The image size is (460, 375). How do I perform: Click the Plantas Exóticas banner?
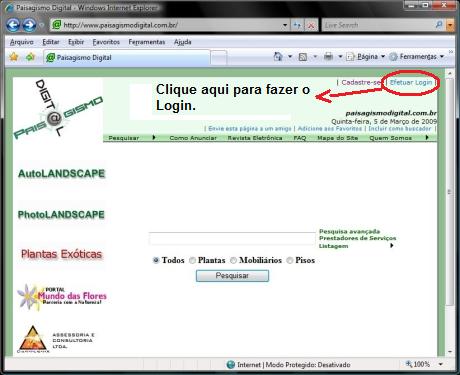(x=61, y=254)
